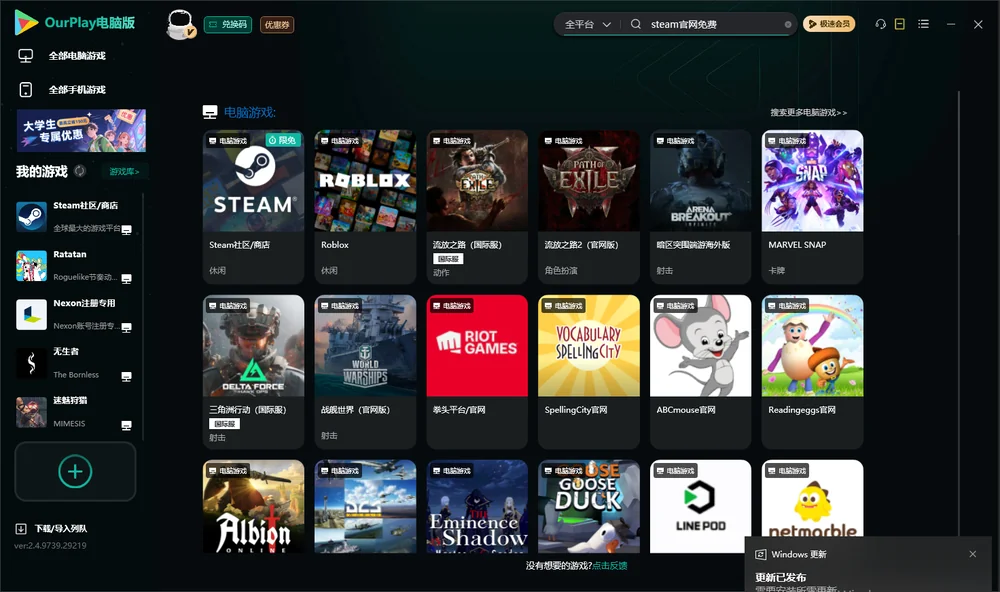Click refresh icon beside 我的游戏
Screen dimensions: 1000x592
pos(80,171)
